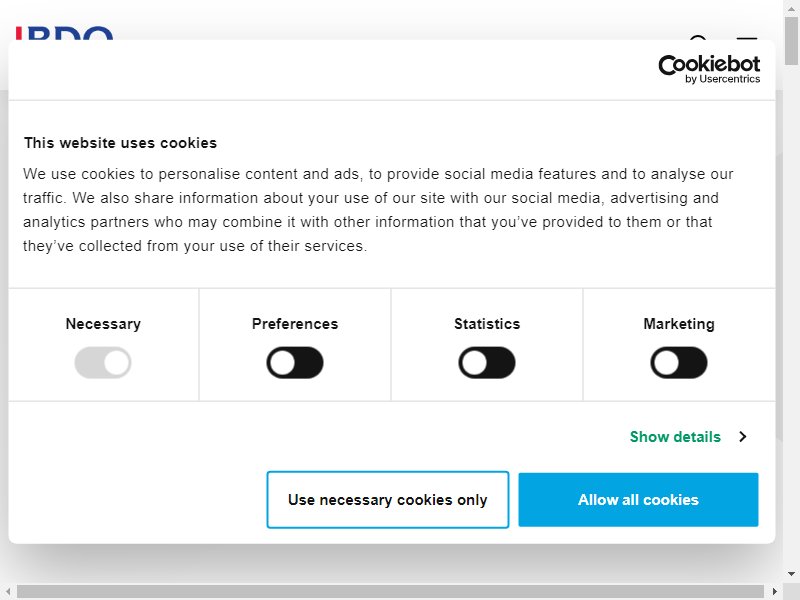The width and height of the screenshot is (800, 600).
Task: Click the BDO logo in the header
Action: 64,33
